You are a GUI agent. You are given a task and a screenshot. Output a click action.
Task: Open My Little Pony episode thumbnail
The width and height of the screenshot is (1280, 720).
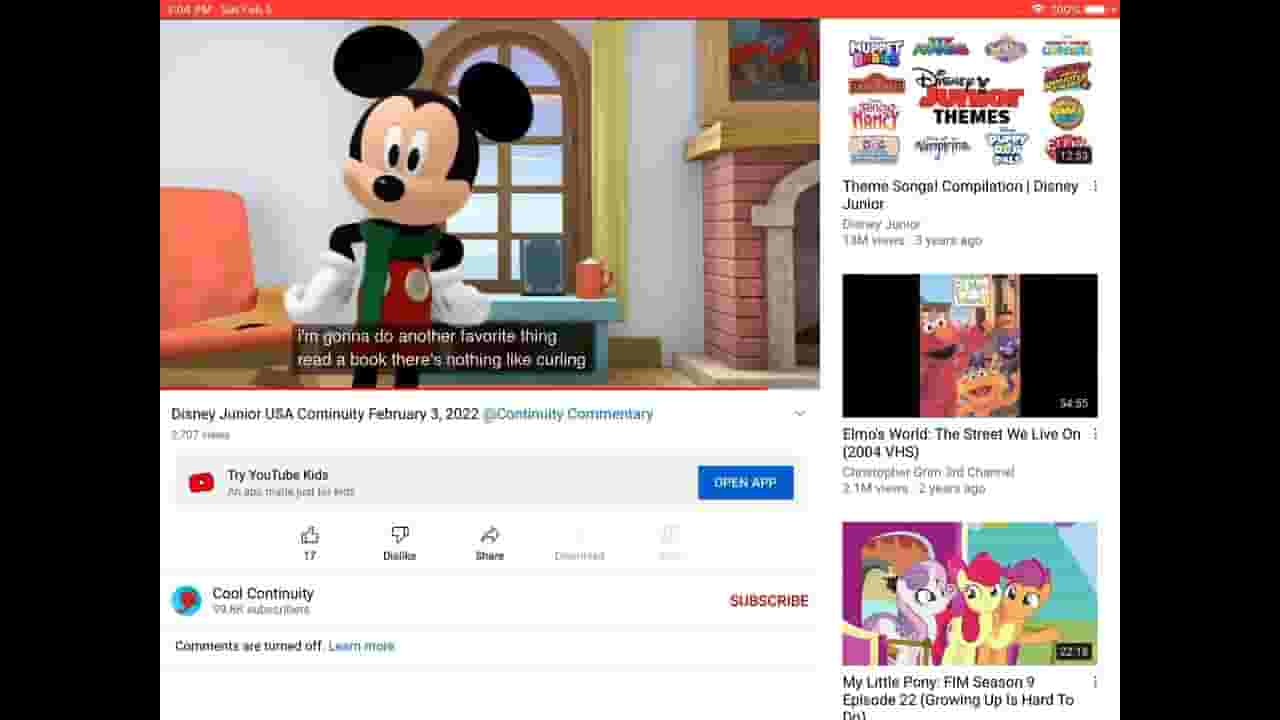tap(970, 593)
